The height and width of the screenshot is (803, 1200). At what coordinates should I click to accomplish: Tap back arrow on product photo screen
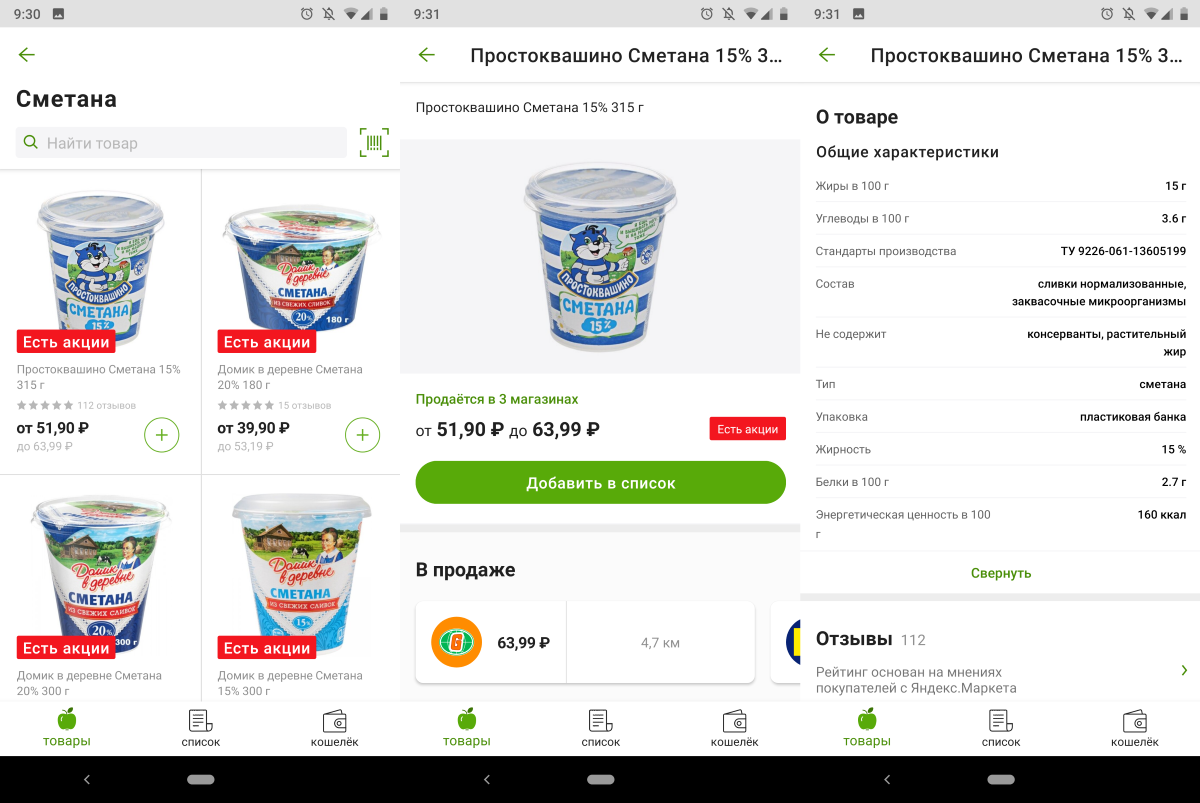427,55
